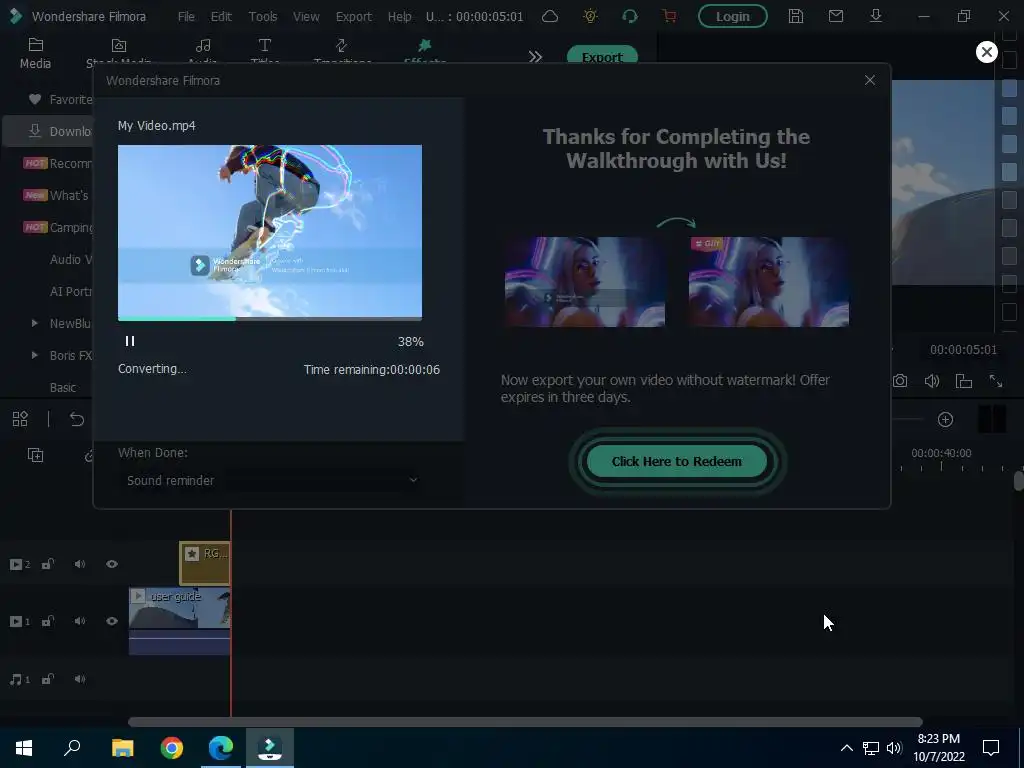Open the File menu
Viewport: 1024px width, 768px height.
(x=186, y=16)
